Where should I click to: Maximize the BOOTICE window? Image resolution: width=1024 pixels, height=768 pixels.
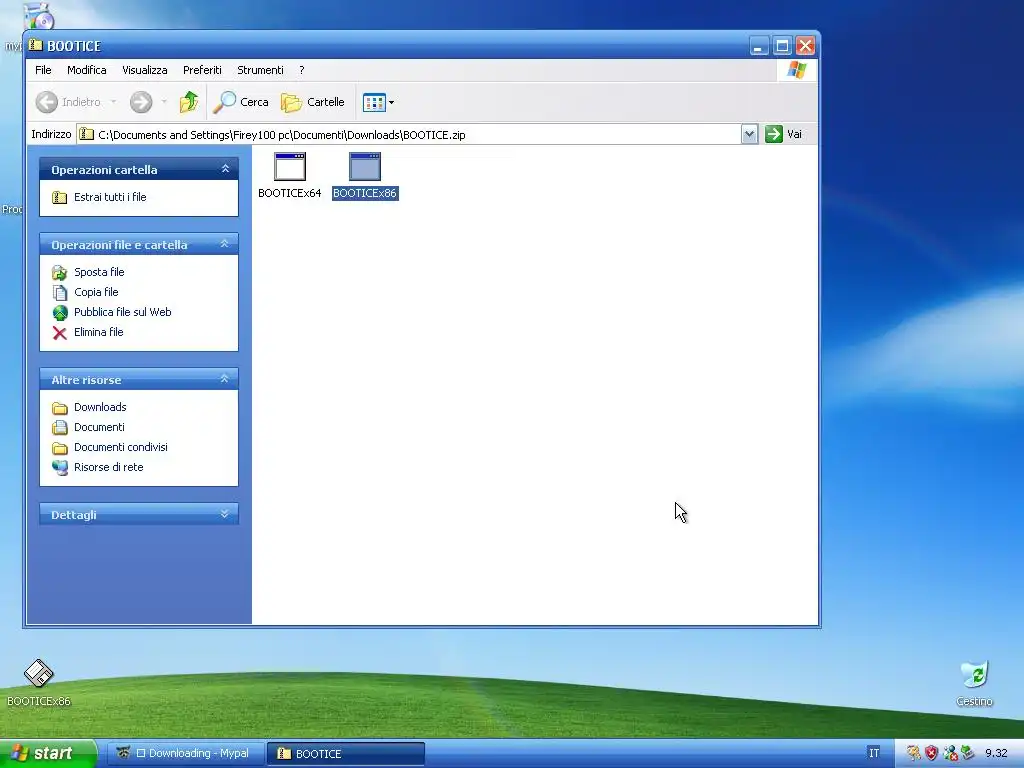pyautogui.click(x=782, y=46)
